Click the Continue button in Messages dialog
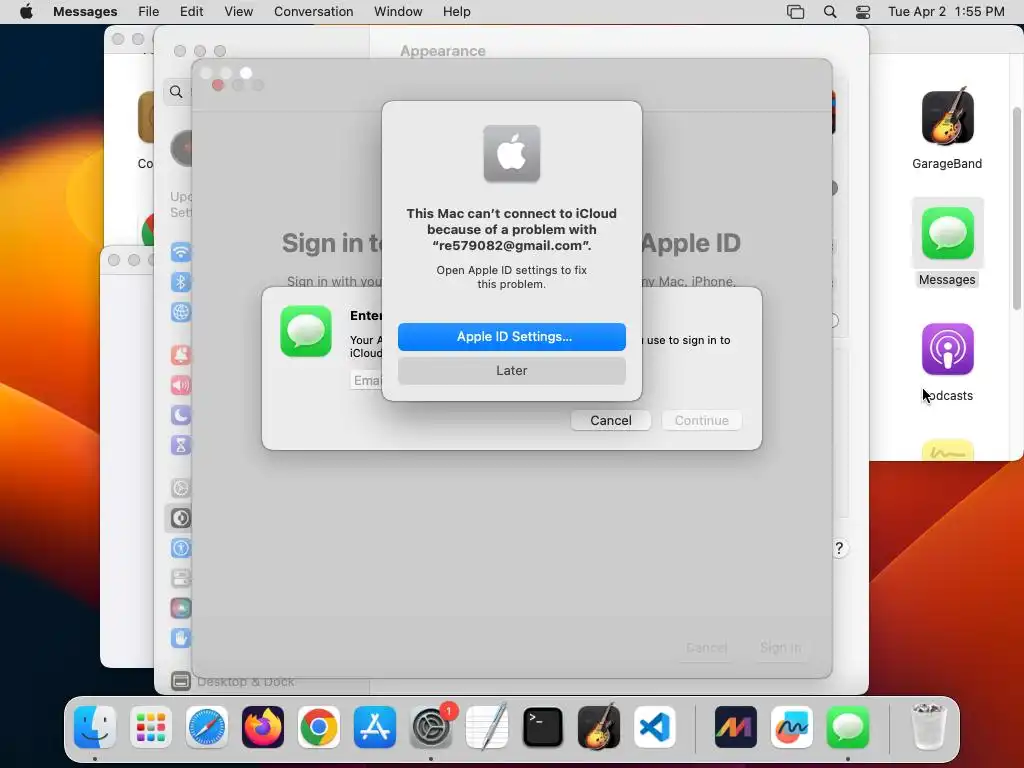 coord(701,420)
